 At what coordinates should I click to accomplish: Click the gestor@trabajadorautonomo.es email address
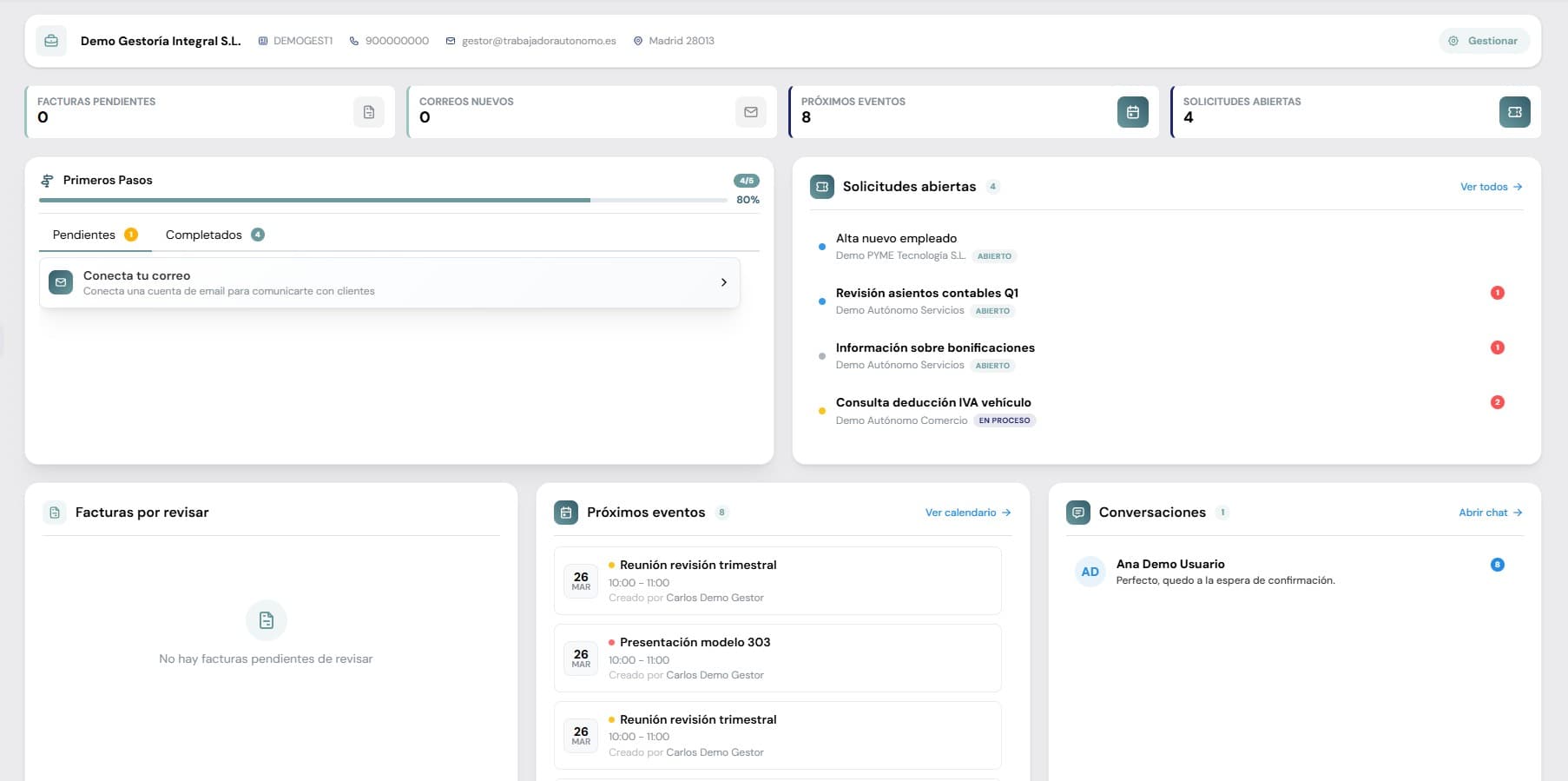click(539, 41)
